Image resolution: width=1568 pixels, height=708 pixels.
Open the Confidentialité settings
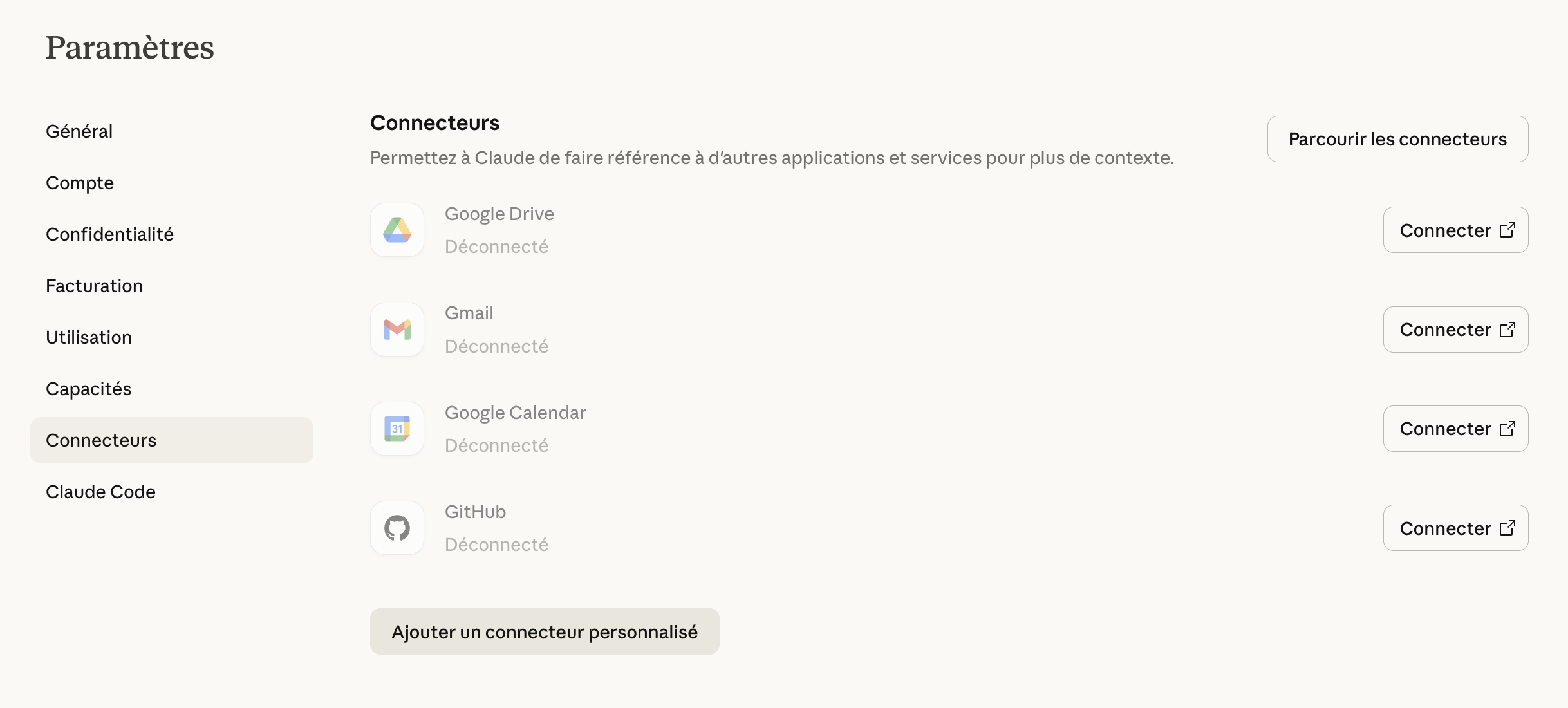click(x=109, y=234)
